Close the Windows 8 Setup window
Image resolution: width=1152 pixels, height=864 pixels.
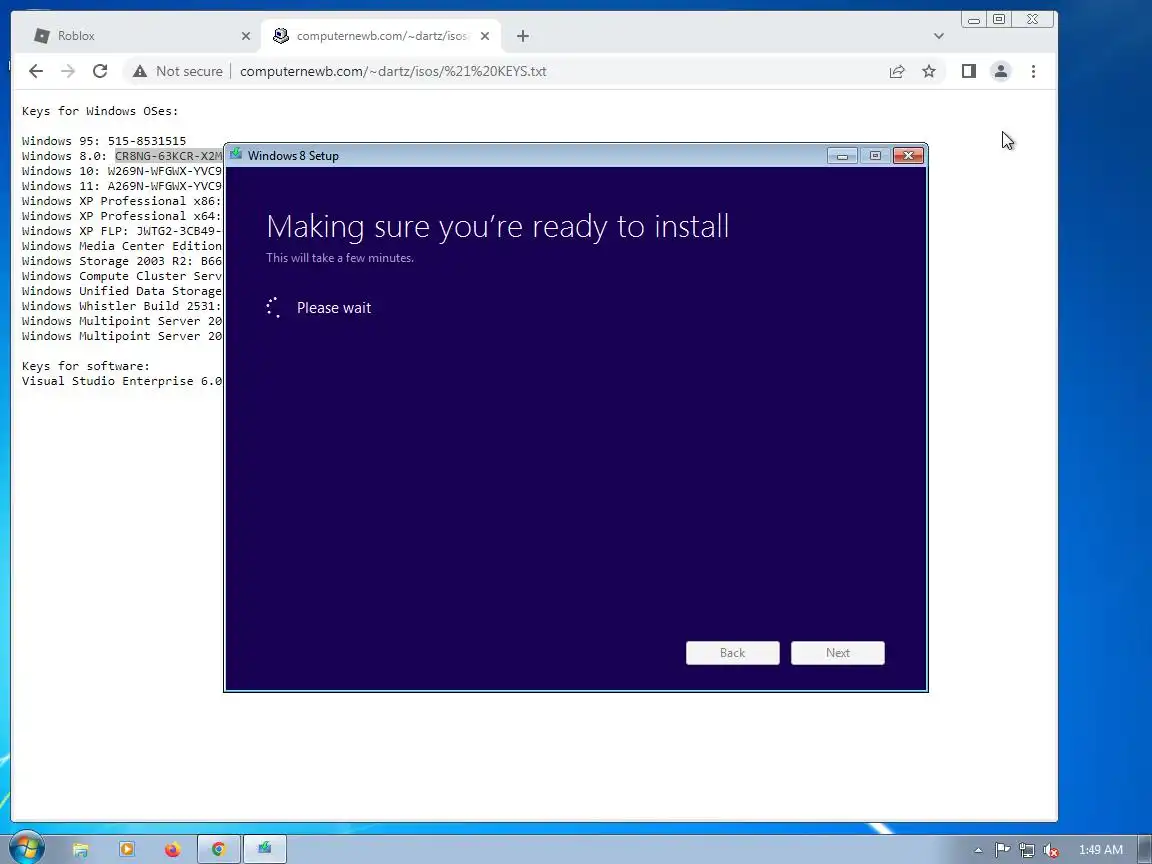tap(908, 156)
